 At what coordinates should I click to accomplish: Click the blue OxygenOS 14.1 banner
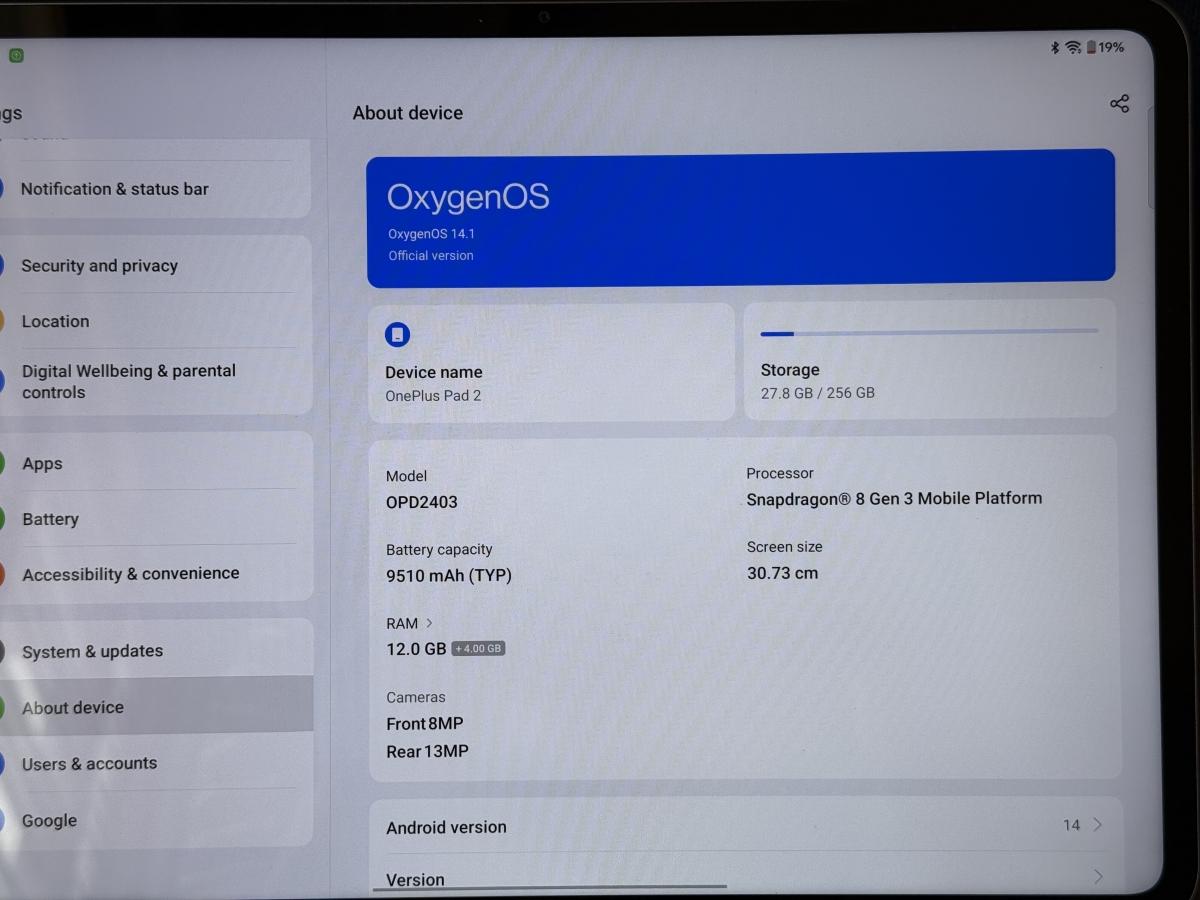(740, 215)
